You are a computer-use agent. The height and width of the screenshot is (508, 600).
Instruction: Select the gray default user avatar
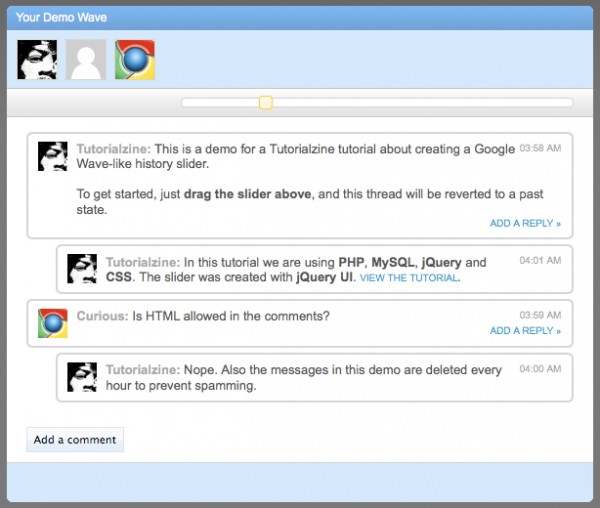tap(85, 60)
